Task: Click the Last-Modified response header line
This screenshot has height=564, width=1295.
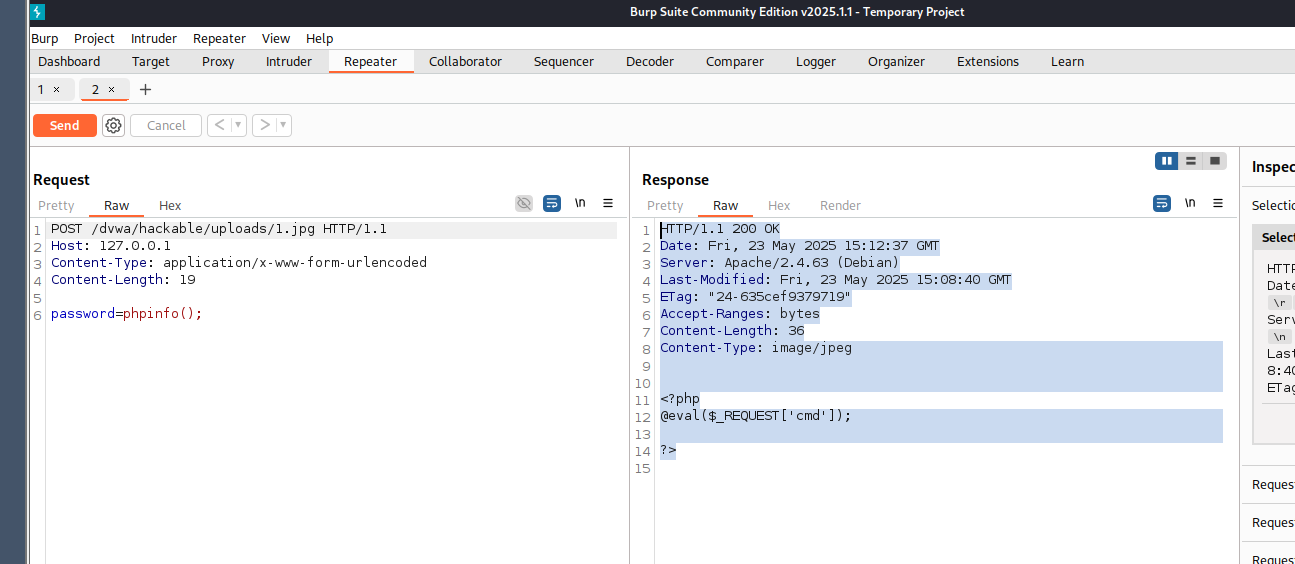Action: click(835, 280)
